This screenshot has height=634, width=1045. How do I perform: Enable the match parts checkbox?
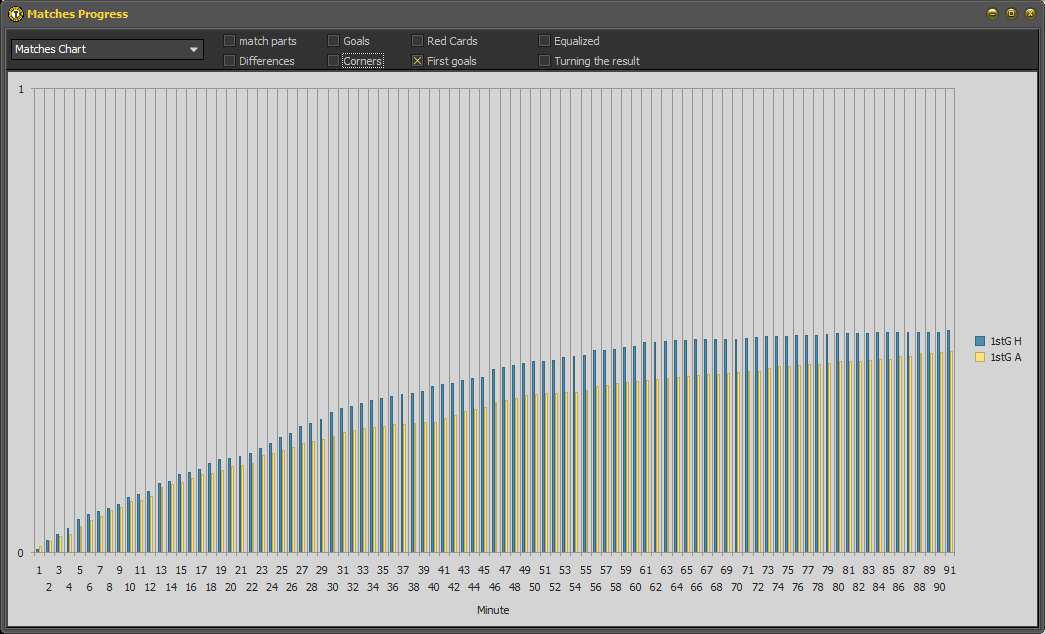coord(230,41)
